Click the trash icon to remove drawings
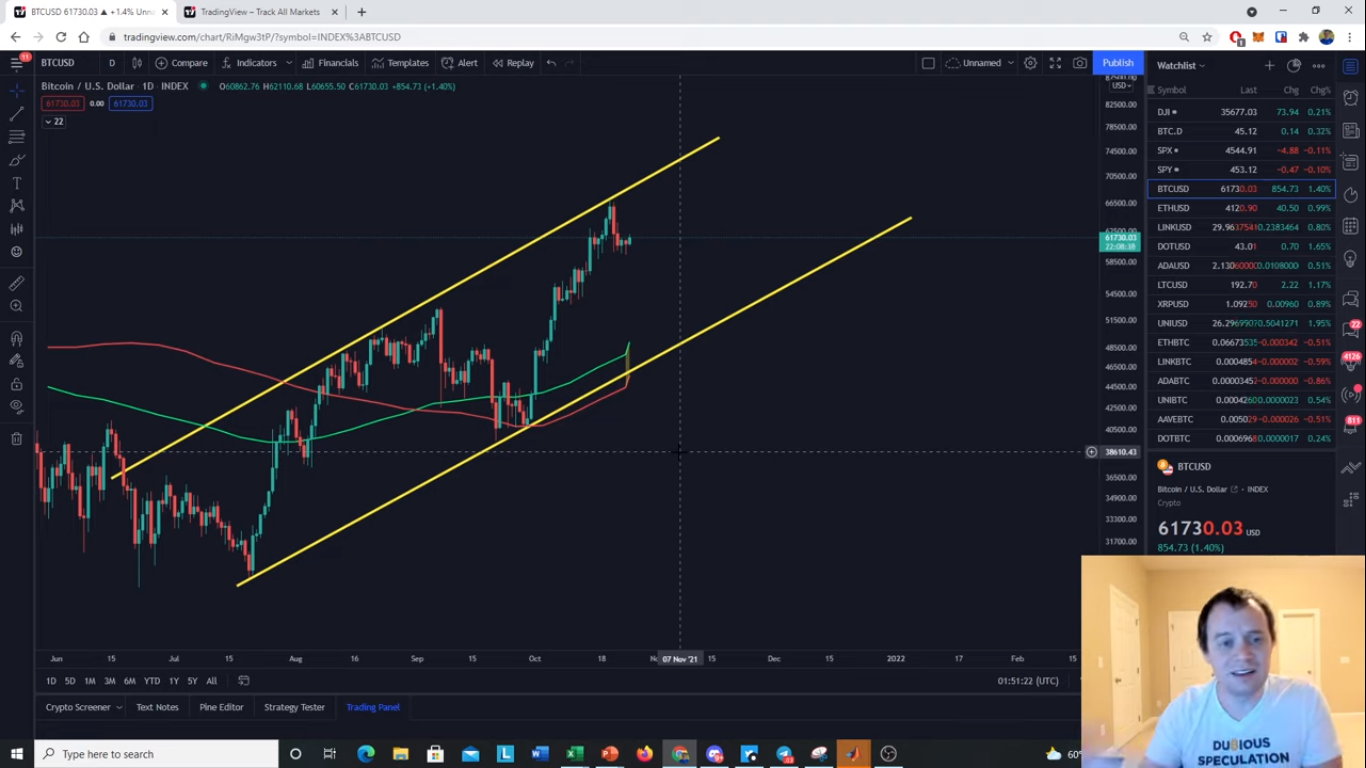The height and width of the screenshot is (768, 1366). click(16, 439)
